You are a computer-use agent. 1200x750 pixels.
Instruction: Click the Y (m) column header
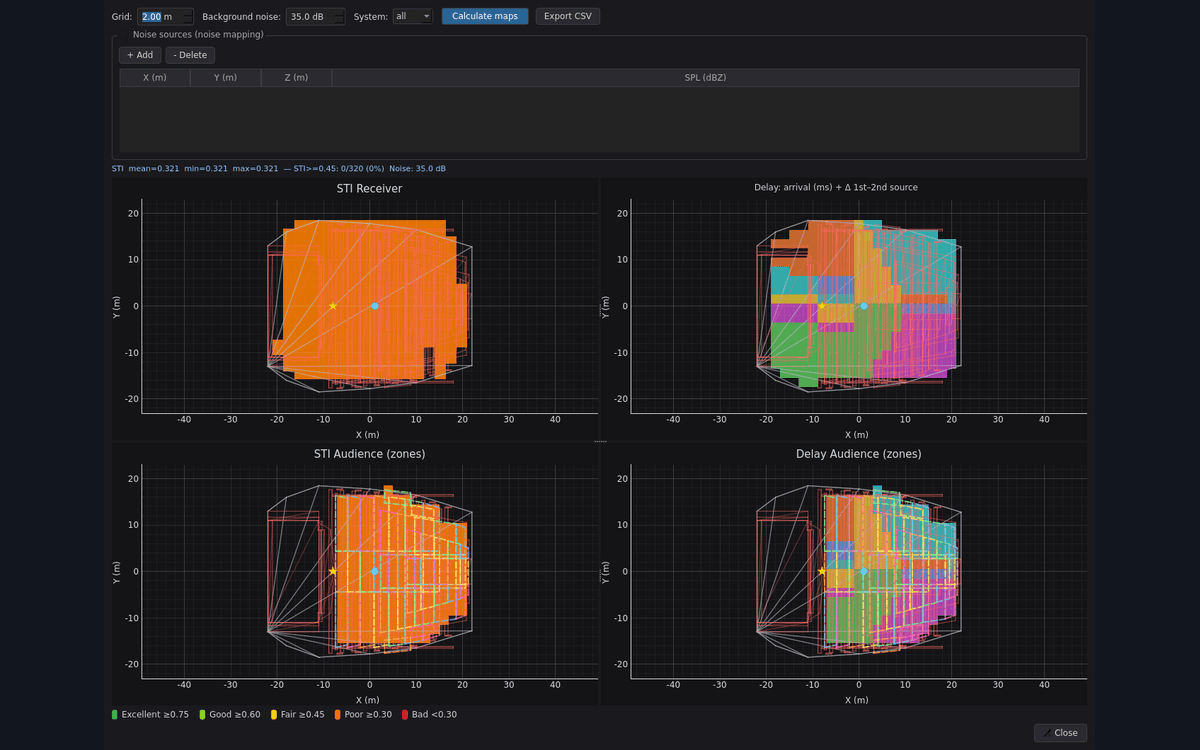225,77
